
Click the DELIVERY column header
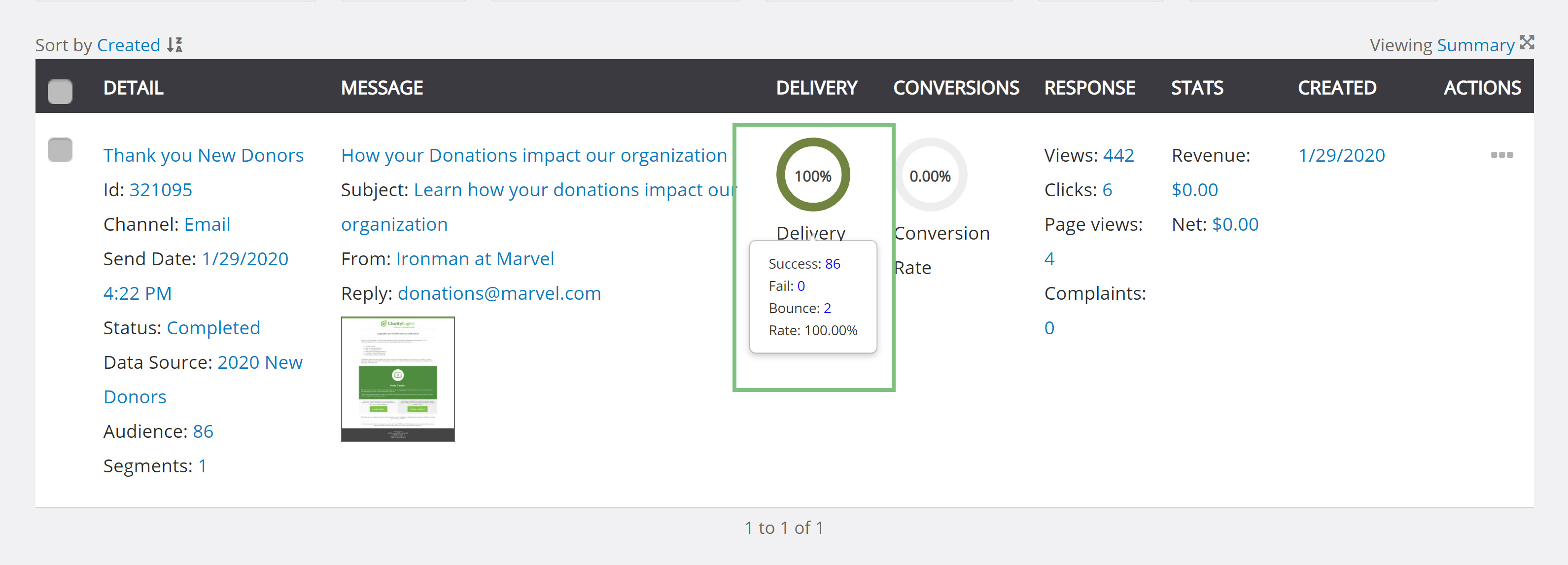(x=816, y=88)
